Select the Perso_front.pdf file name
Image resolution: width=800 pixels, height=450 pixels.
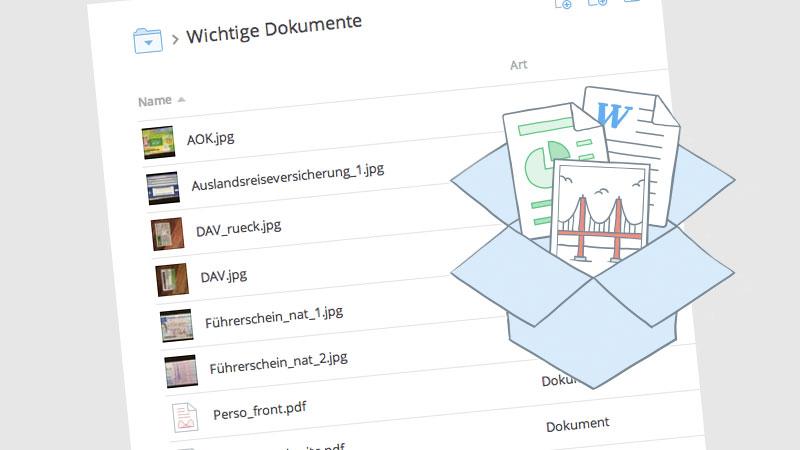(260, 410)
